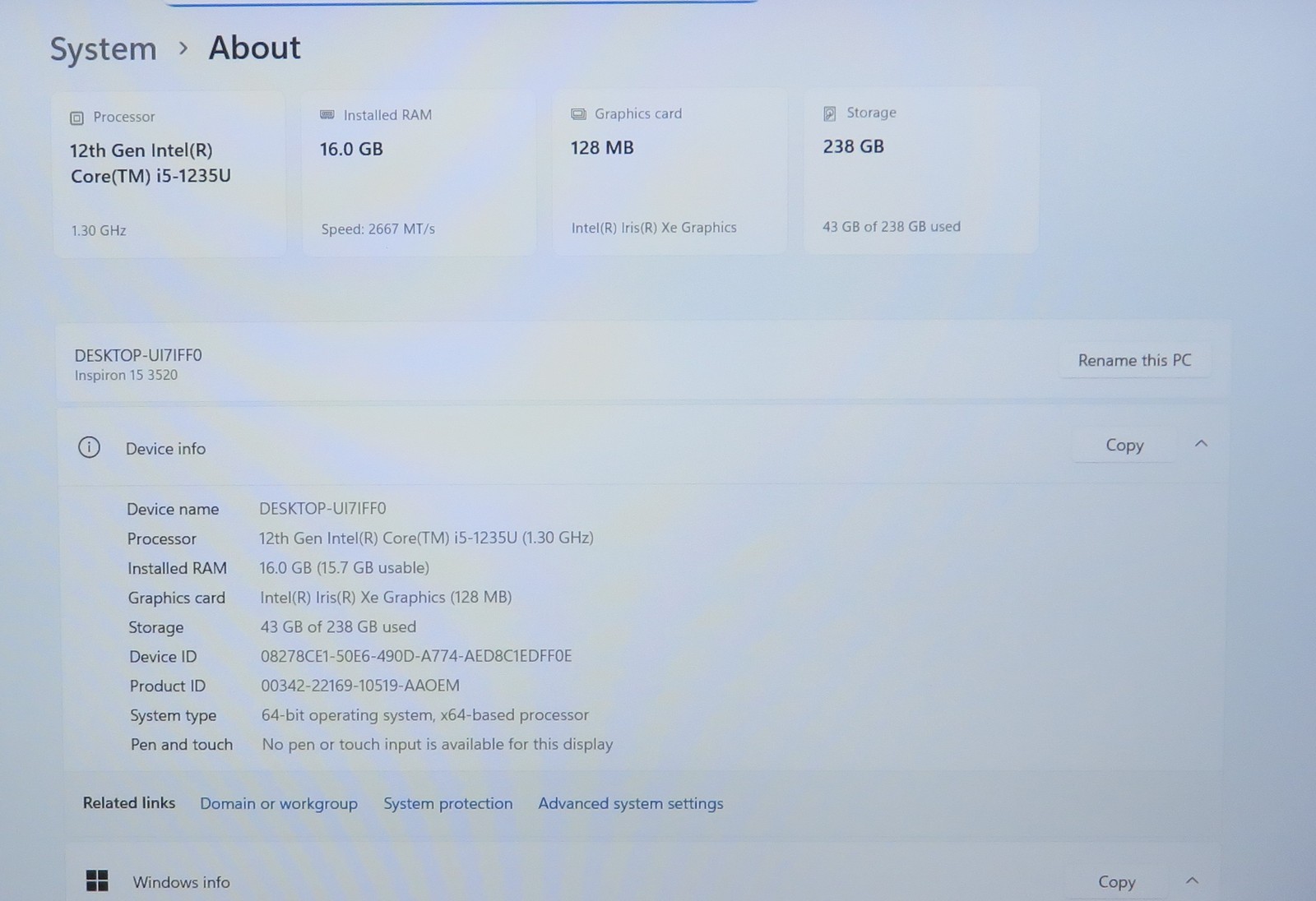
Task: Go back to System in breadcrumb
Action: point(104,49)
